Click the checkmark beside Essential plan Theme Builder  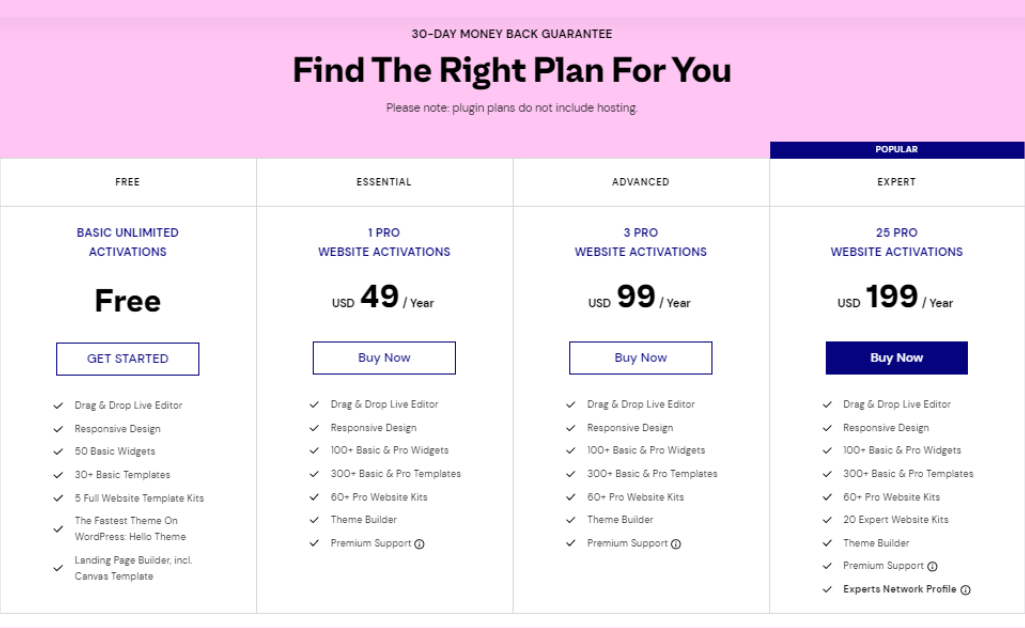point(314,520)
